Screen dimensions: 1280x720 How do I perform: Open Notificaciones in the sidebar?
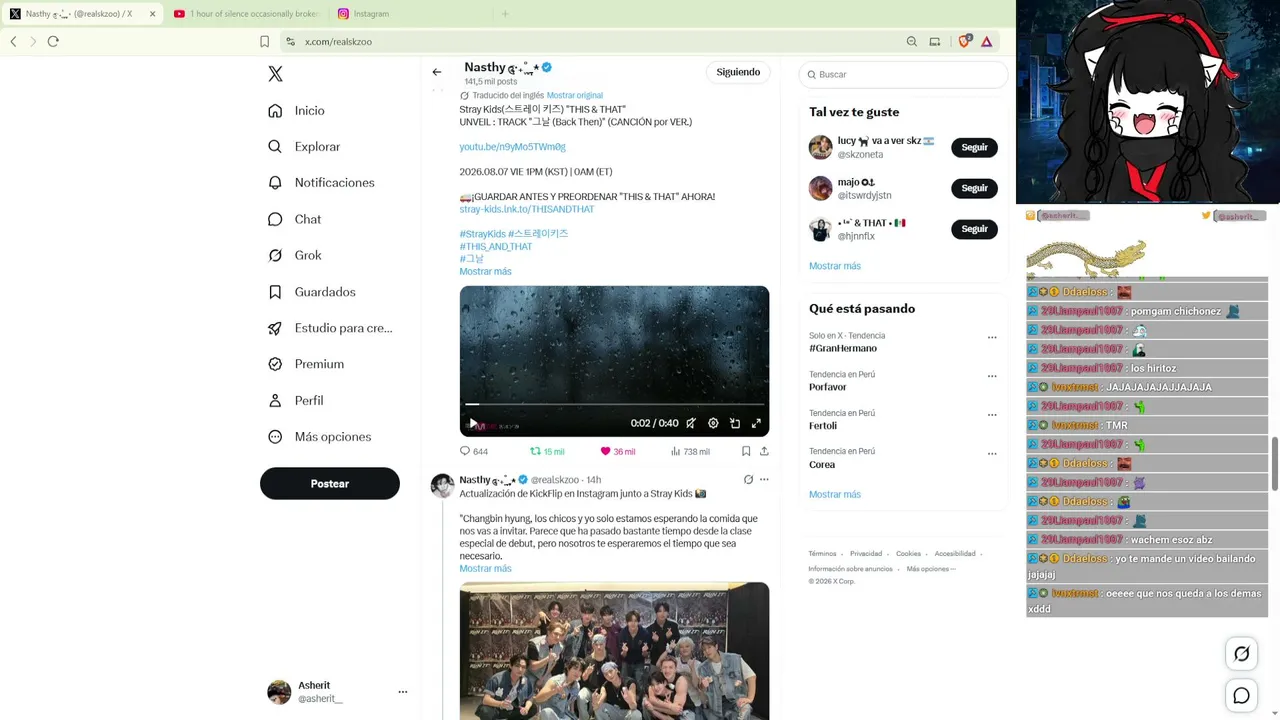click(x=322, y=183)
